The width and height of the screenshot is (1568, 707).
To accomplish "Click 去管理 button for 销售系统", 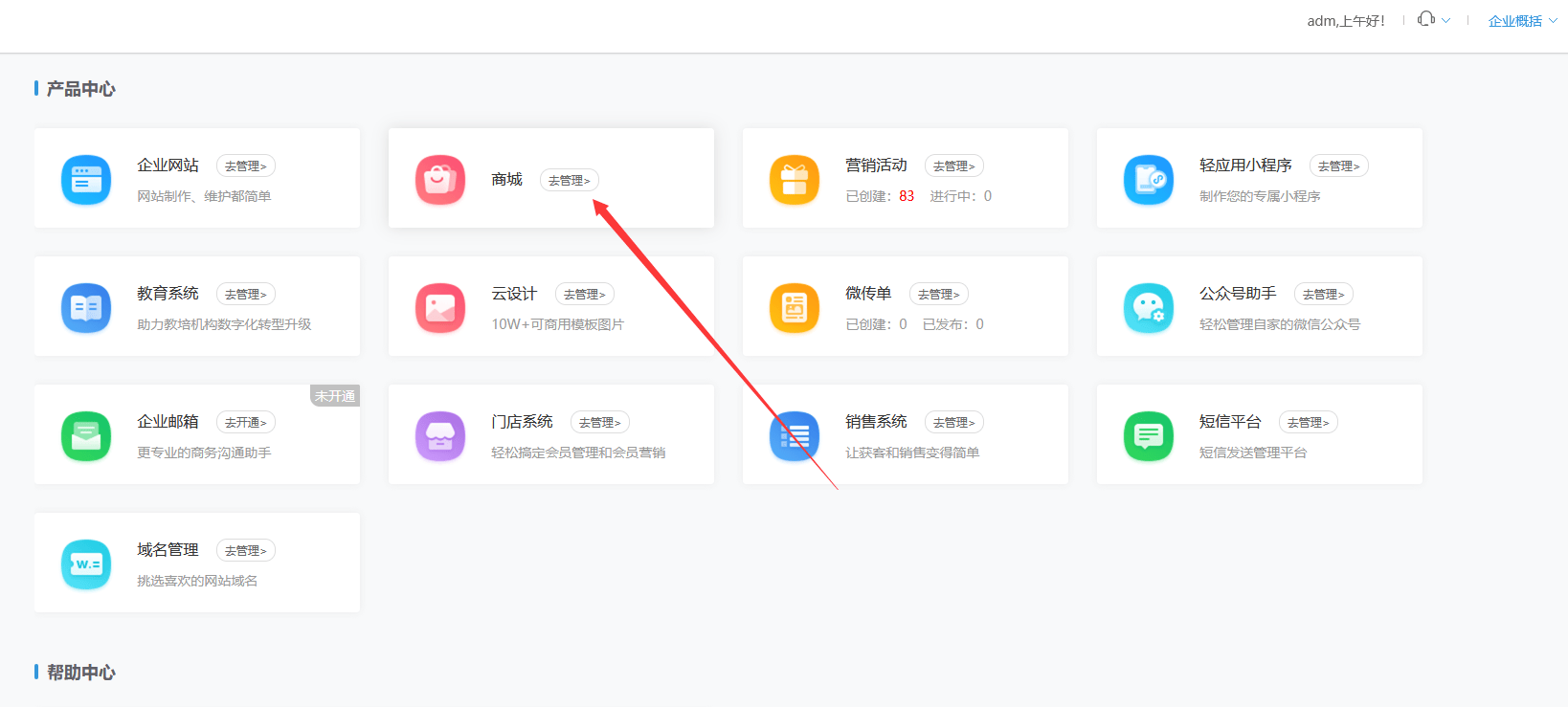I will 954,422.
